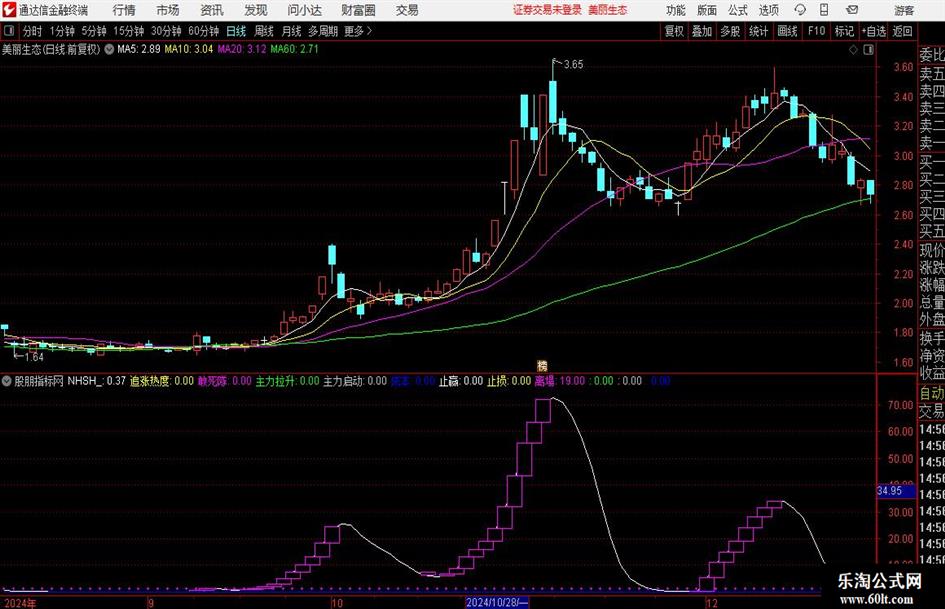Click the 1.64 low price label
This screenshot has height=609, width=945.
pyautogui.click(x=34, y=357)
